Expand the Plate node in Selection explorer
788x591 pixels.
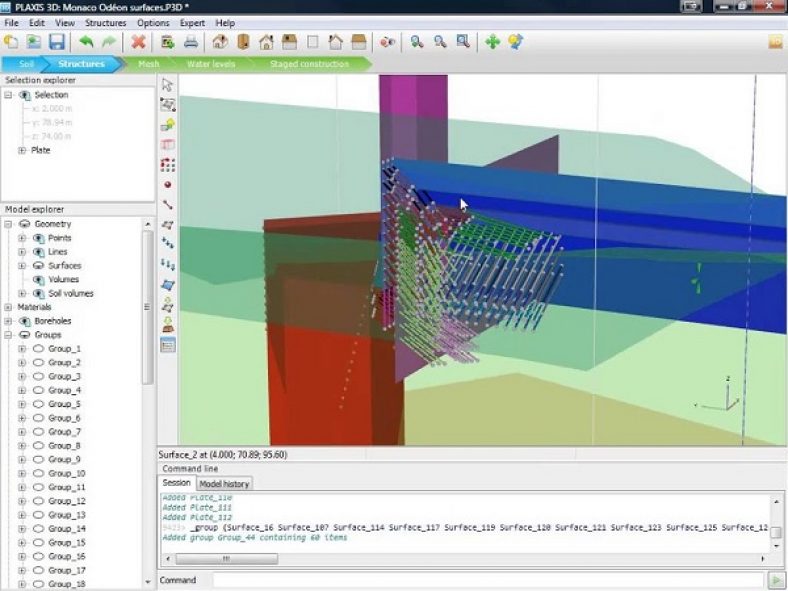pos(22,150)
